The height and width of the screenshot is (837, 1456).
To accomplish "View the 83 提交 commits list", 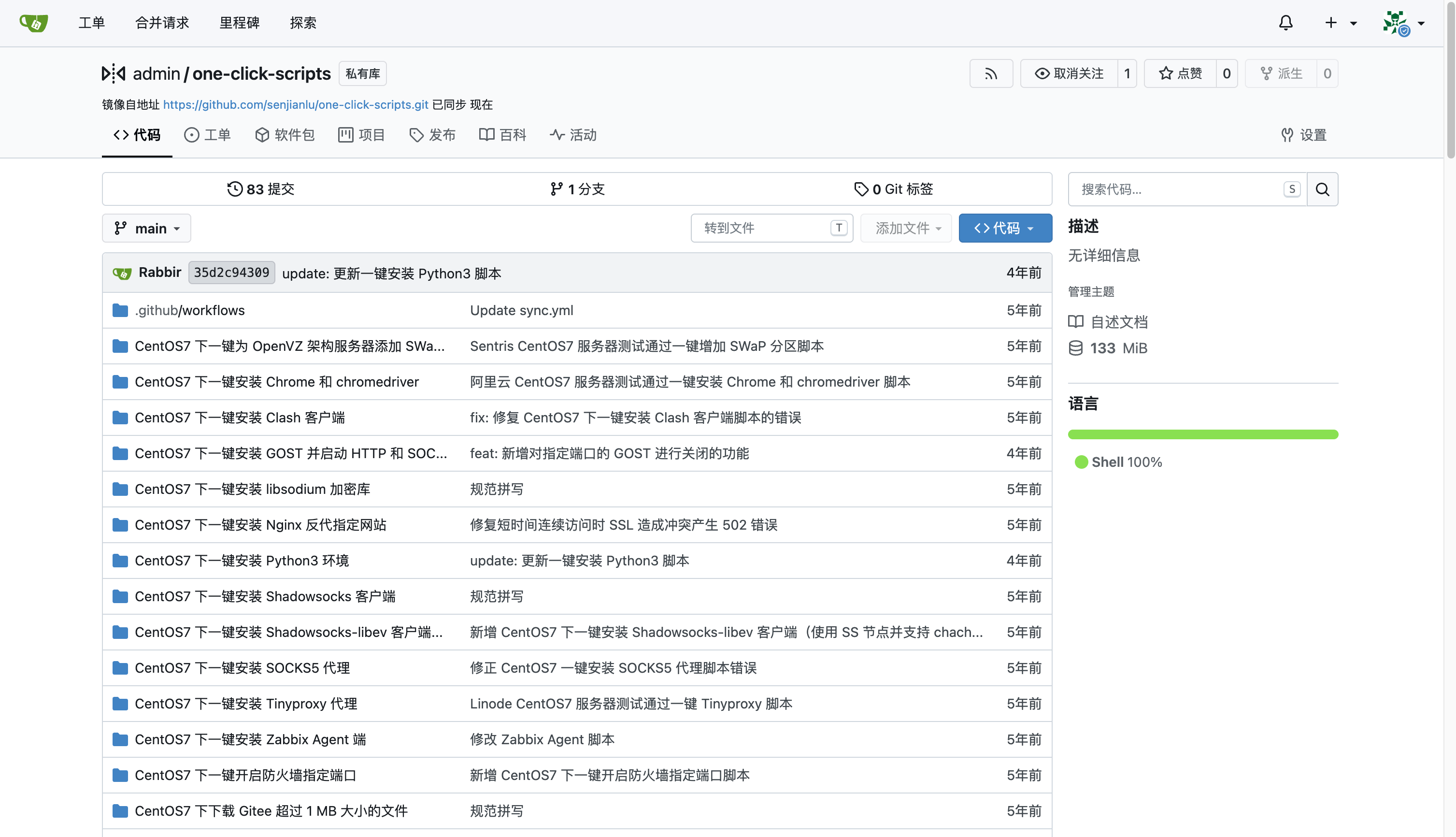I will click(261, 189).
